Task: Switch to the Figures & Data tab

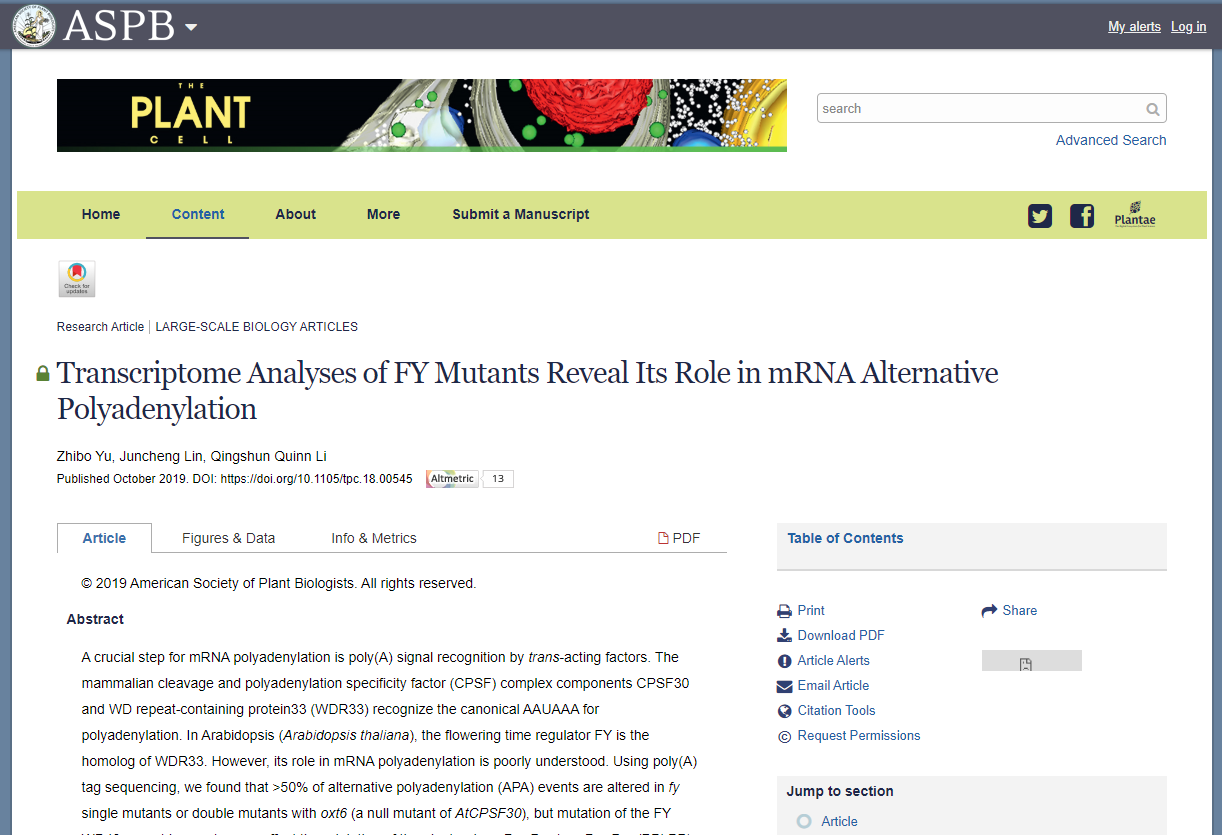Action: tap(228, 538)
